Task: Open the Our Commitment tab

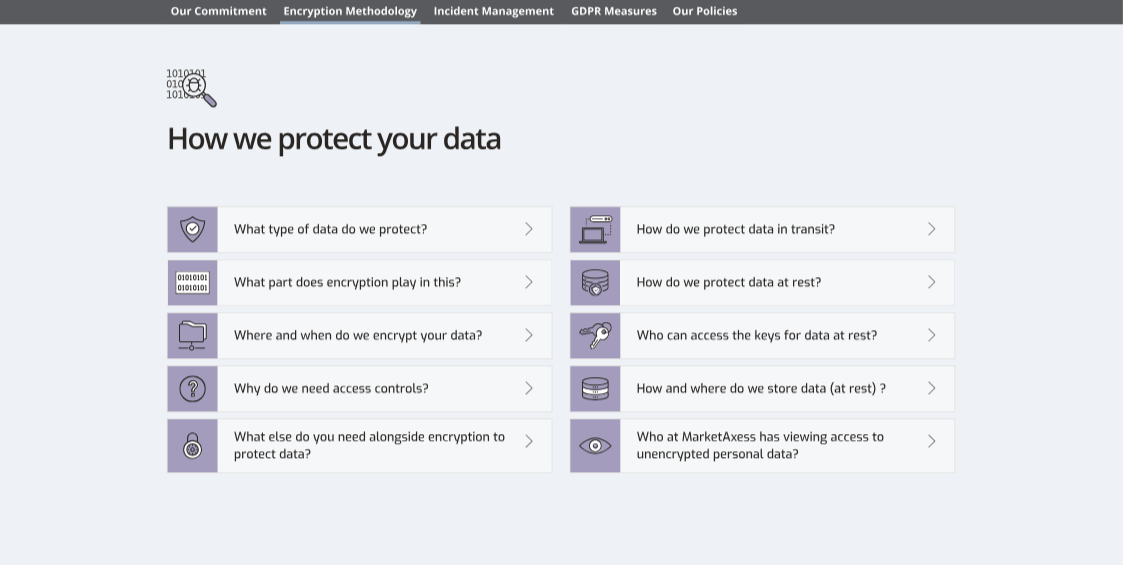Action: click(218, 11)
